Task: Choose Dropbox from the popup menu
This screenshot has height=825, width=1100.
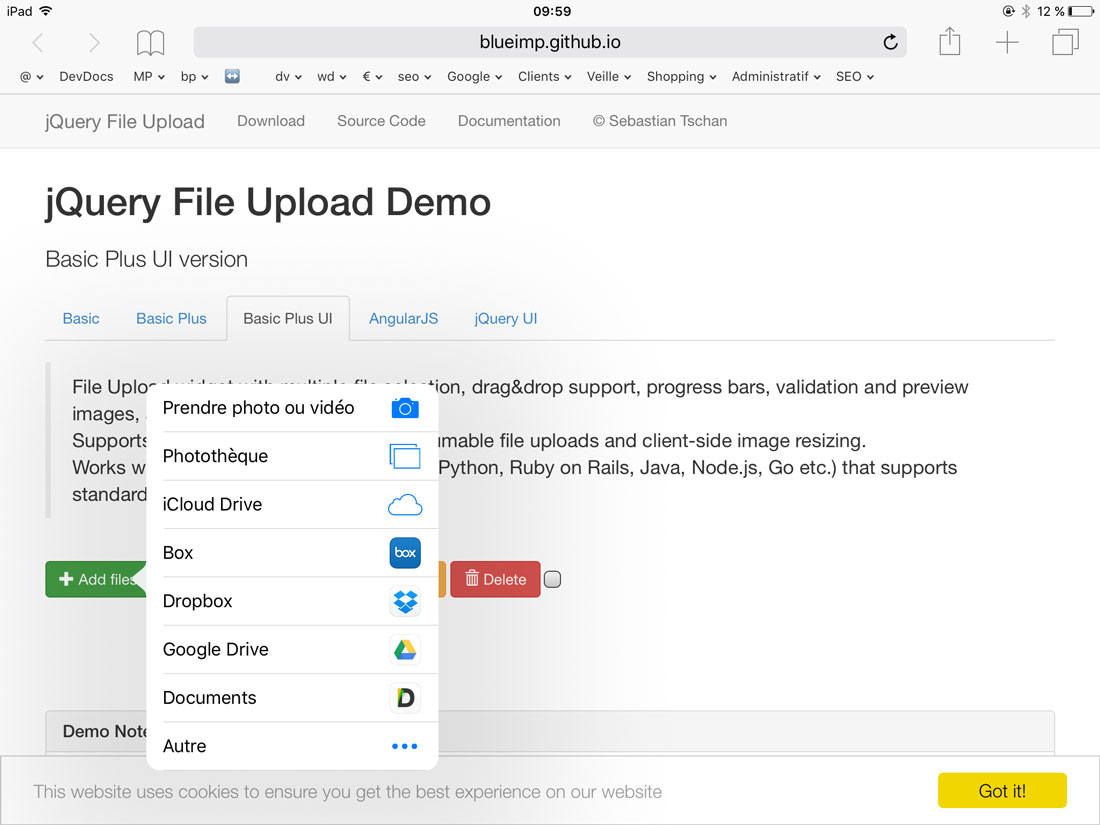Action: 293,601
